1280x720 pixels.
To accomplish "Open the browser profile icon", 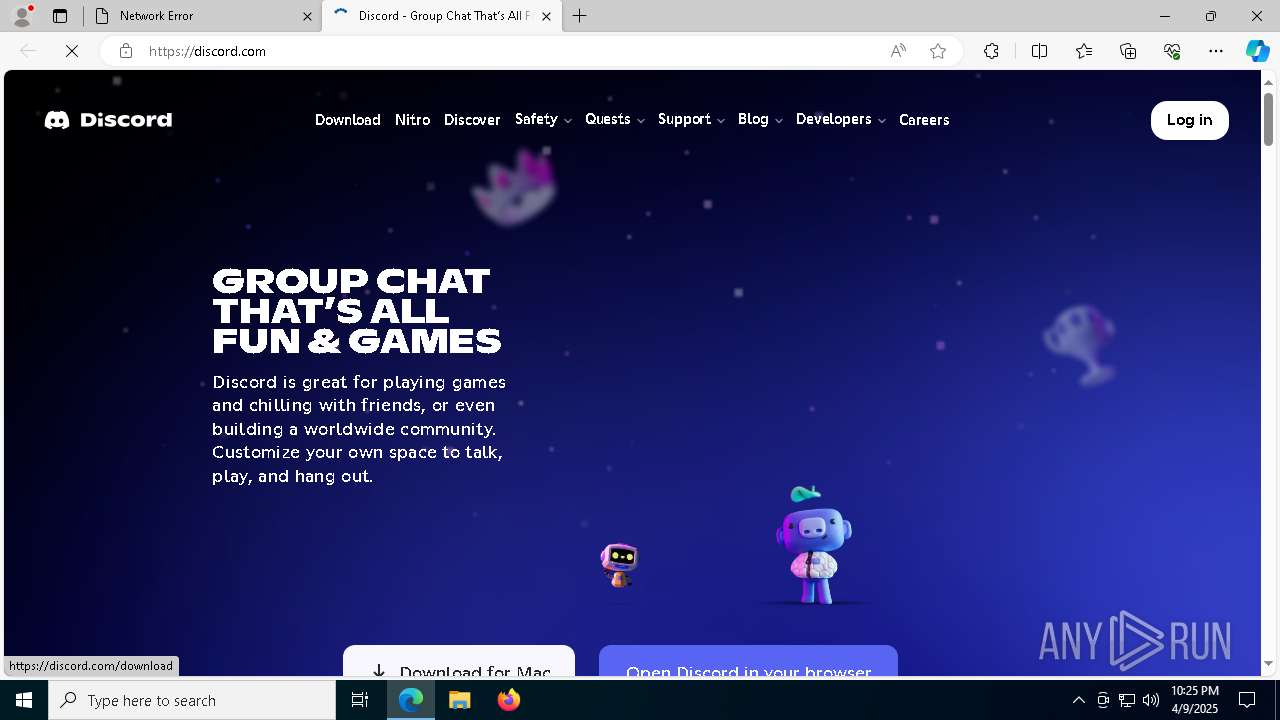I will 21,16.
